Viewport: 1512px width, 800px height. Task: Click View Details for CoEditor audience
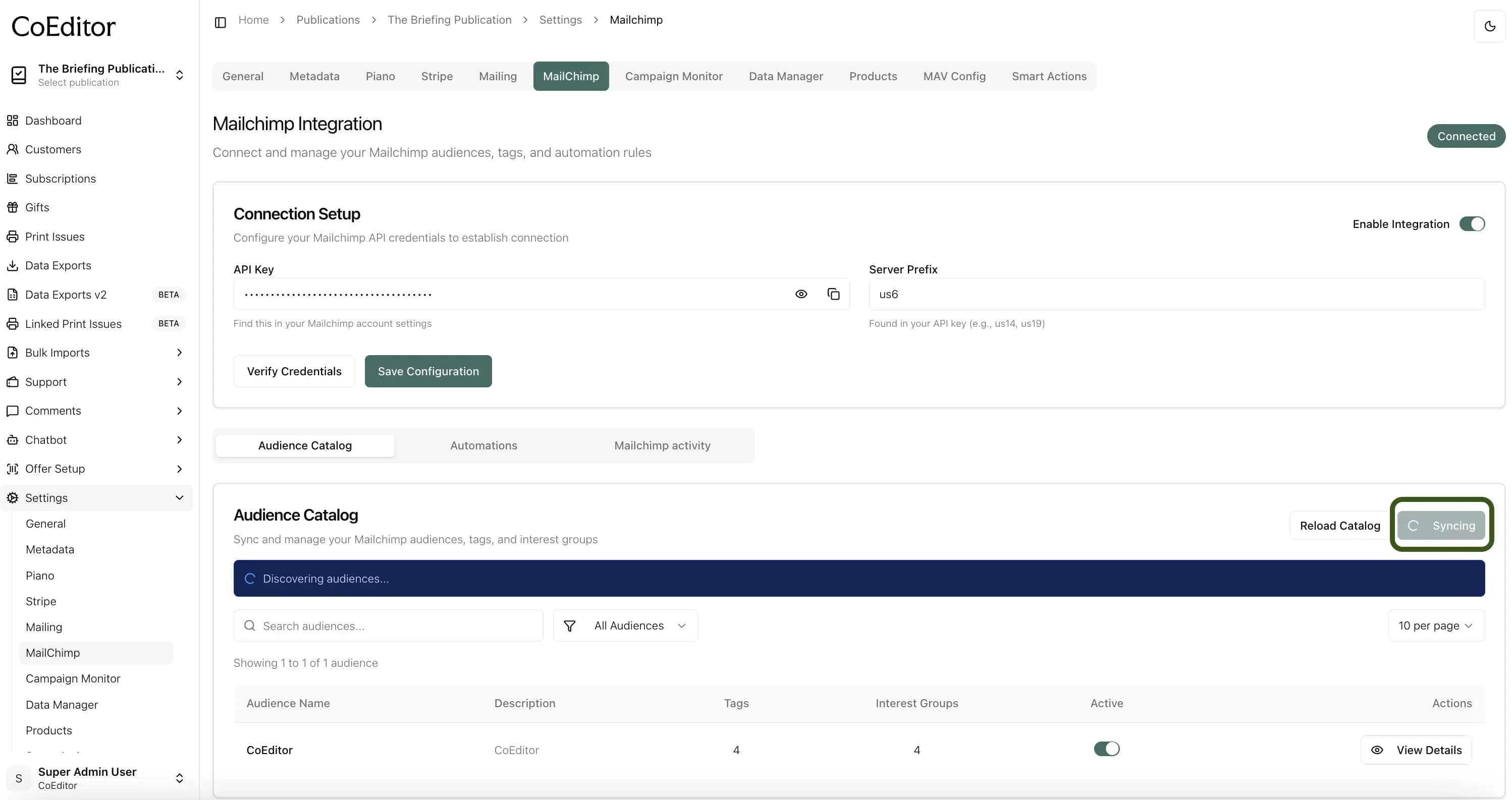[1416, 750]
